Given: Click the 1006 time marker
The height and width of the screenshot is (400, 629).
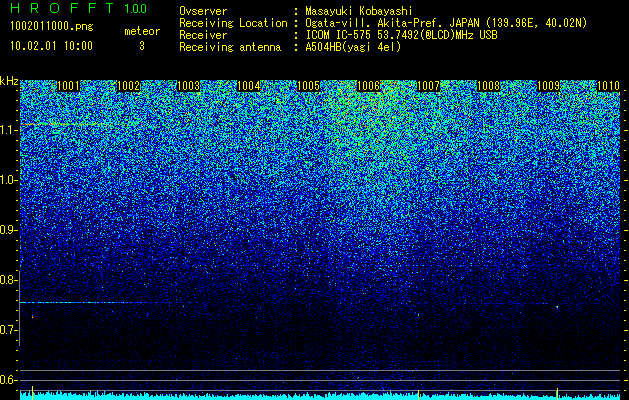Looking at the screenshot, I should 369,86.
